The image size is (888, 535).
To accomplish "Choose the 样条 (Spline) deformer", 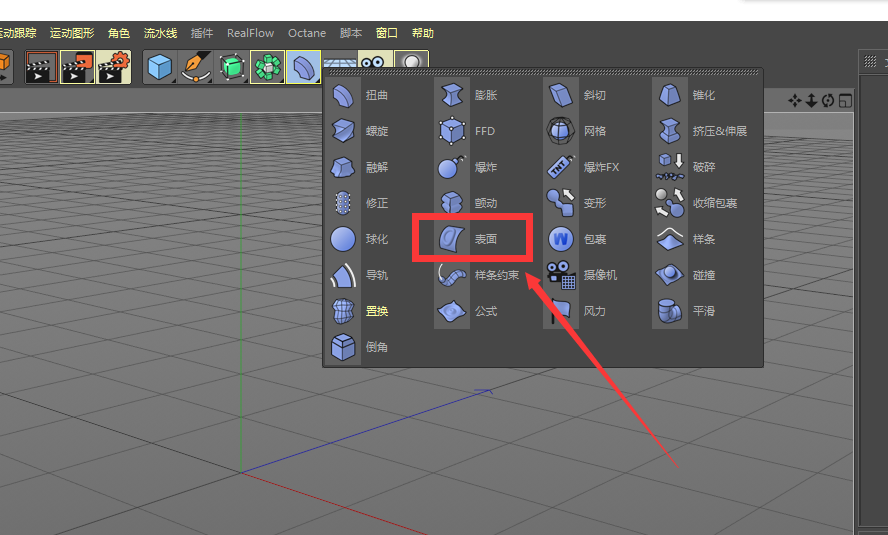I will (x=686, y=239).
